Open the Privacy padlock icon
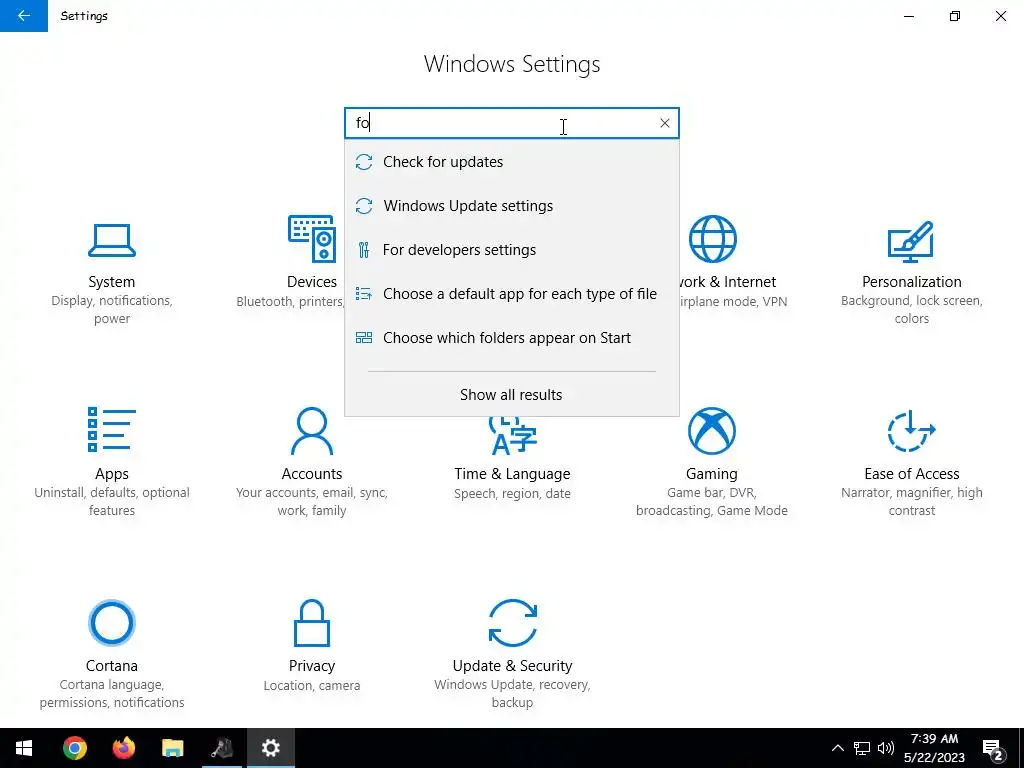The height and width of the screenshot is (768, 1024). tap(312, 622)
